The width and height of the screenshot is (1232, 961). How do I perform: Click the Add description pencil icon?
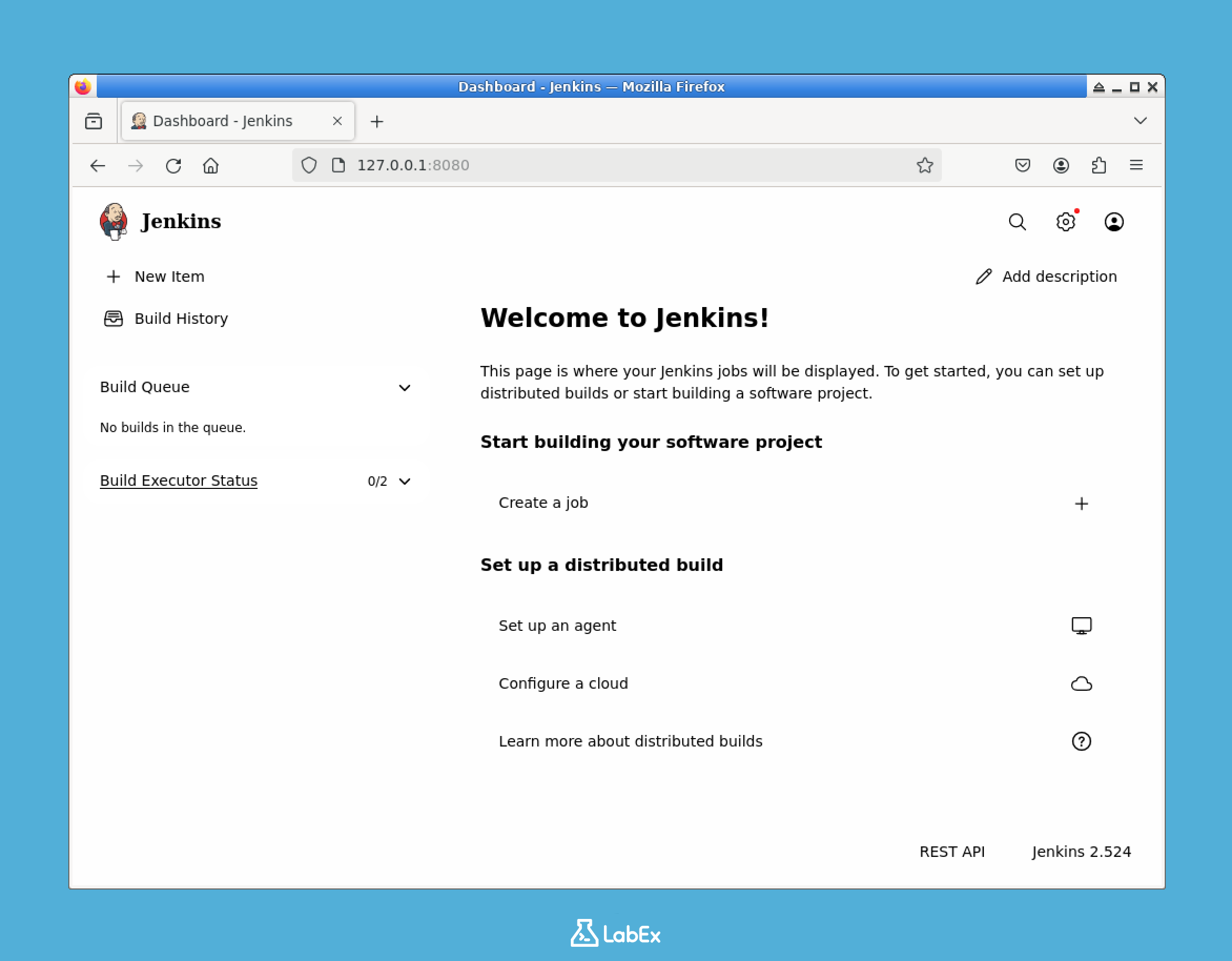[x=983, y=276]
